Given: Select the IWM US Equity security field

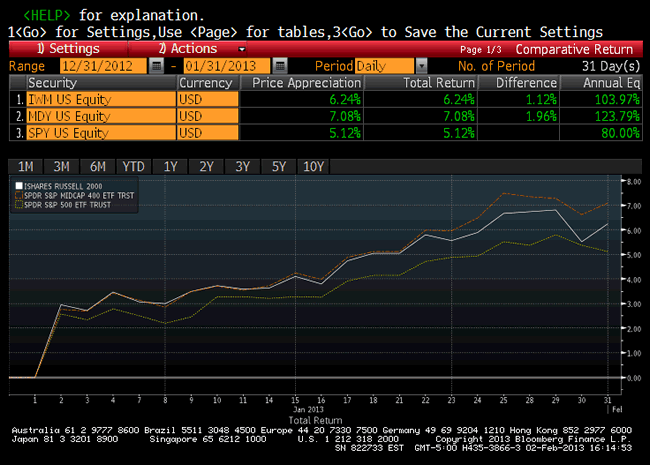Looking at the screenshot, I should pos(100,100).
